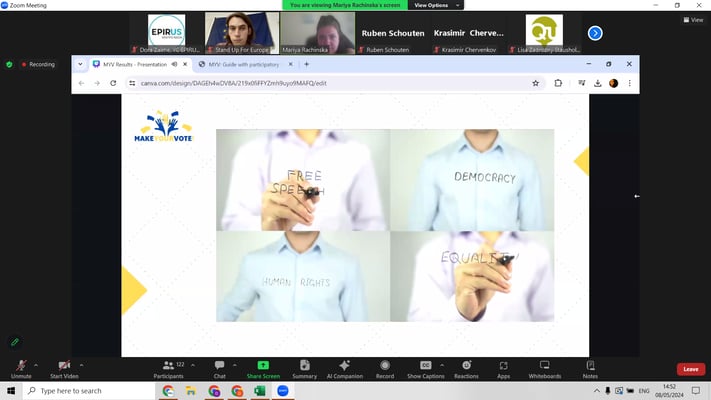Go back in the shared browser
711x400 pixels.
point(82,83)
